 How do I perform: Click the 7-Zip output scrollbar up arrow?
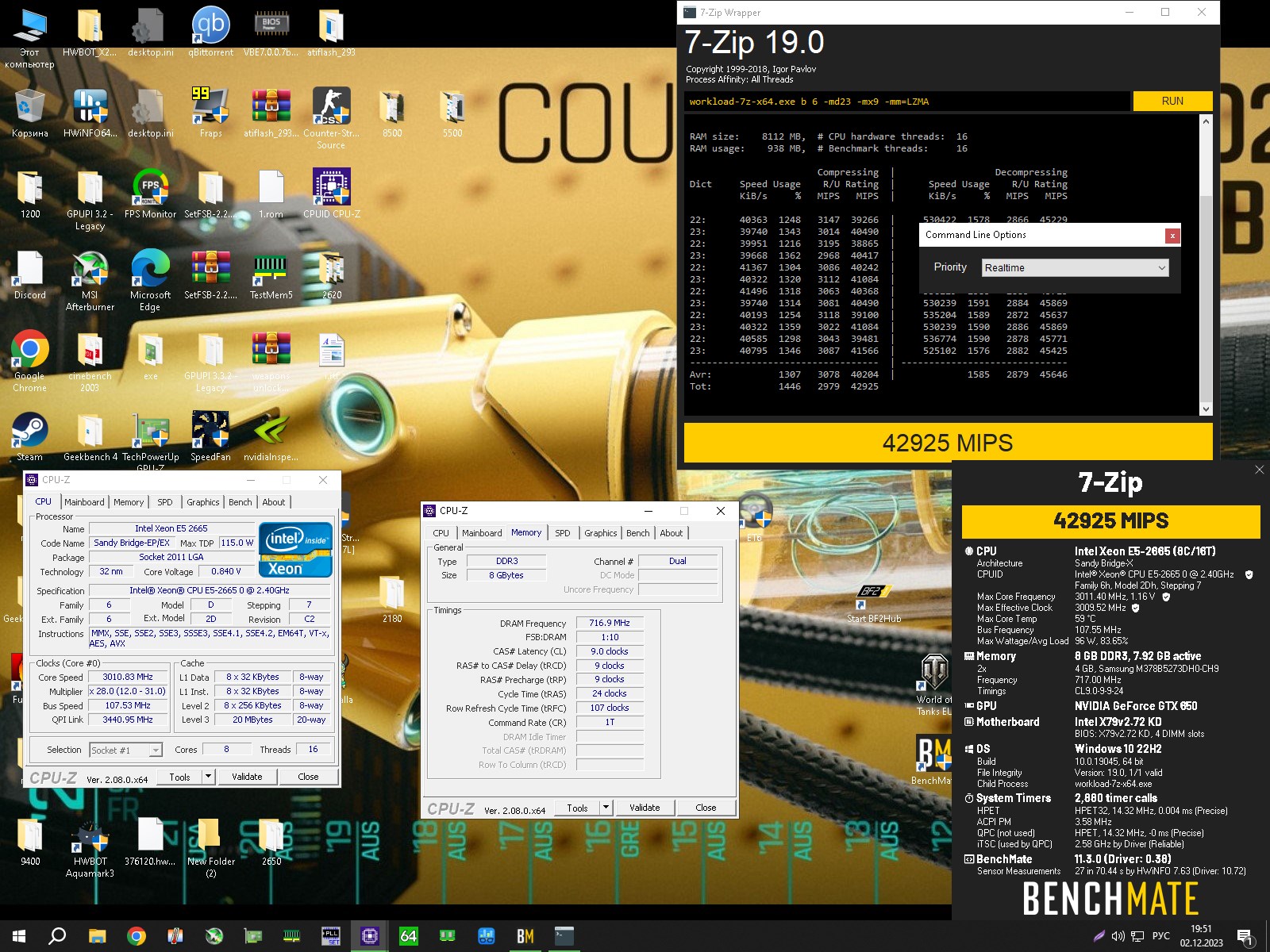1206,121
